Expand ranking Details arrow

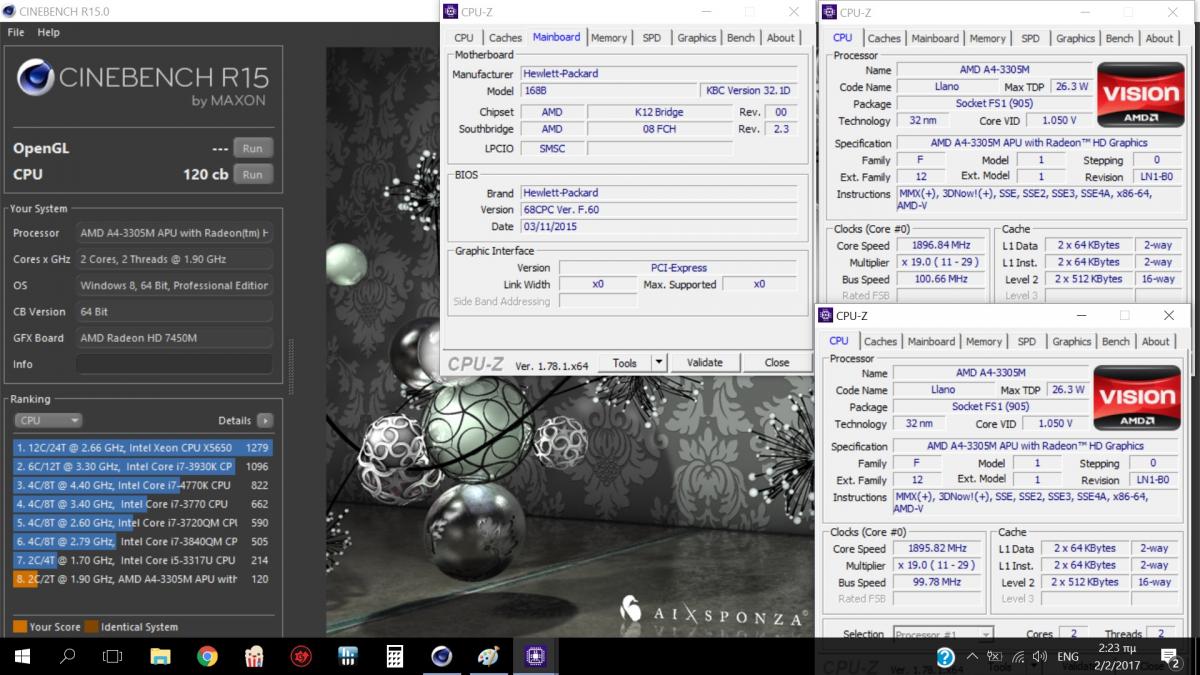point(265,421)
